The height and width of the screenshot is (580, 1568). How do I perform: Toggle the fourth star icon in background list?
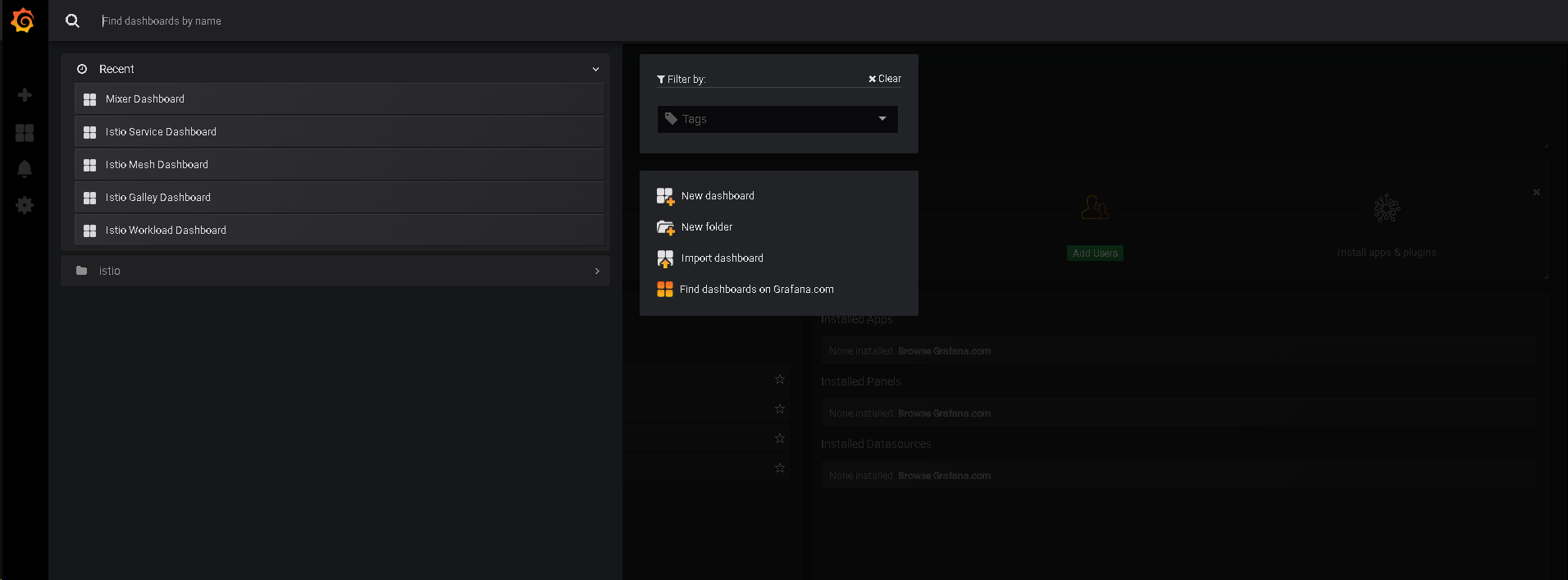(780, 468)
